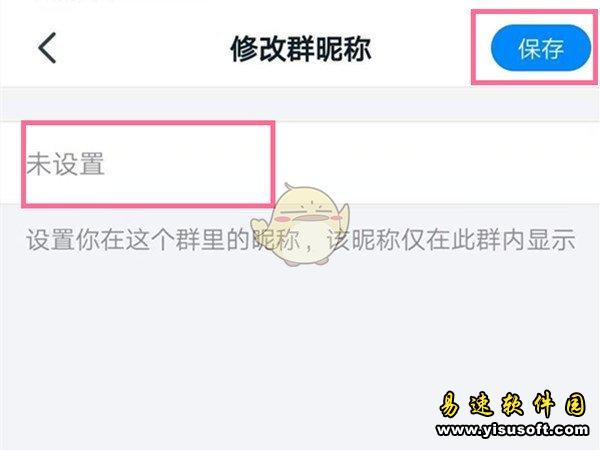Click empty right side of nickname row

pyautogui.click(x=436, y=164)
